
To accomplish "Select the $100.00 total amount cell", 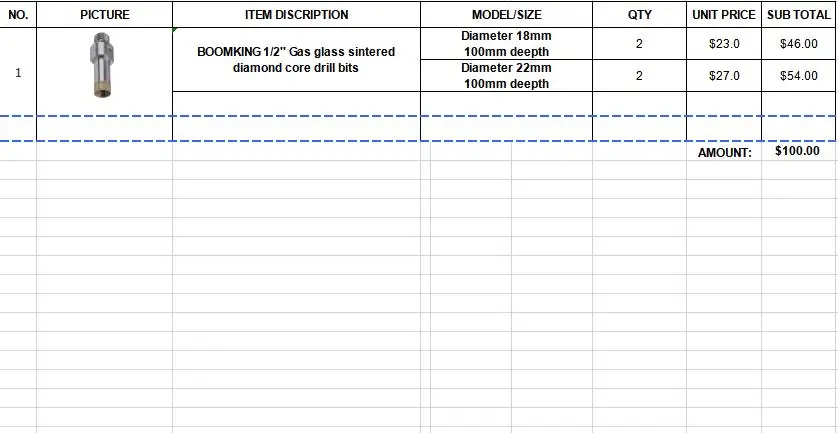I will [x=799, y=151].
